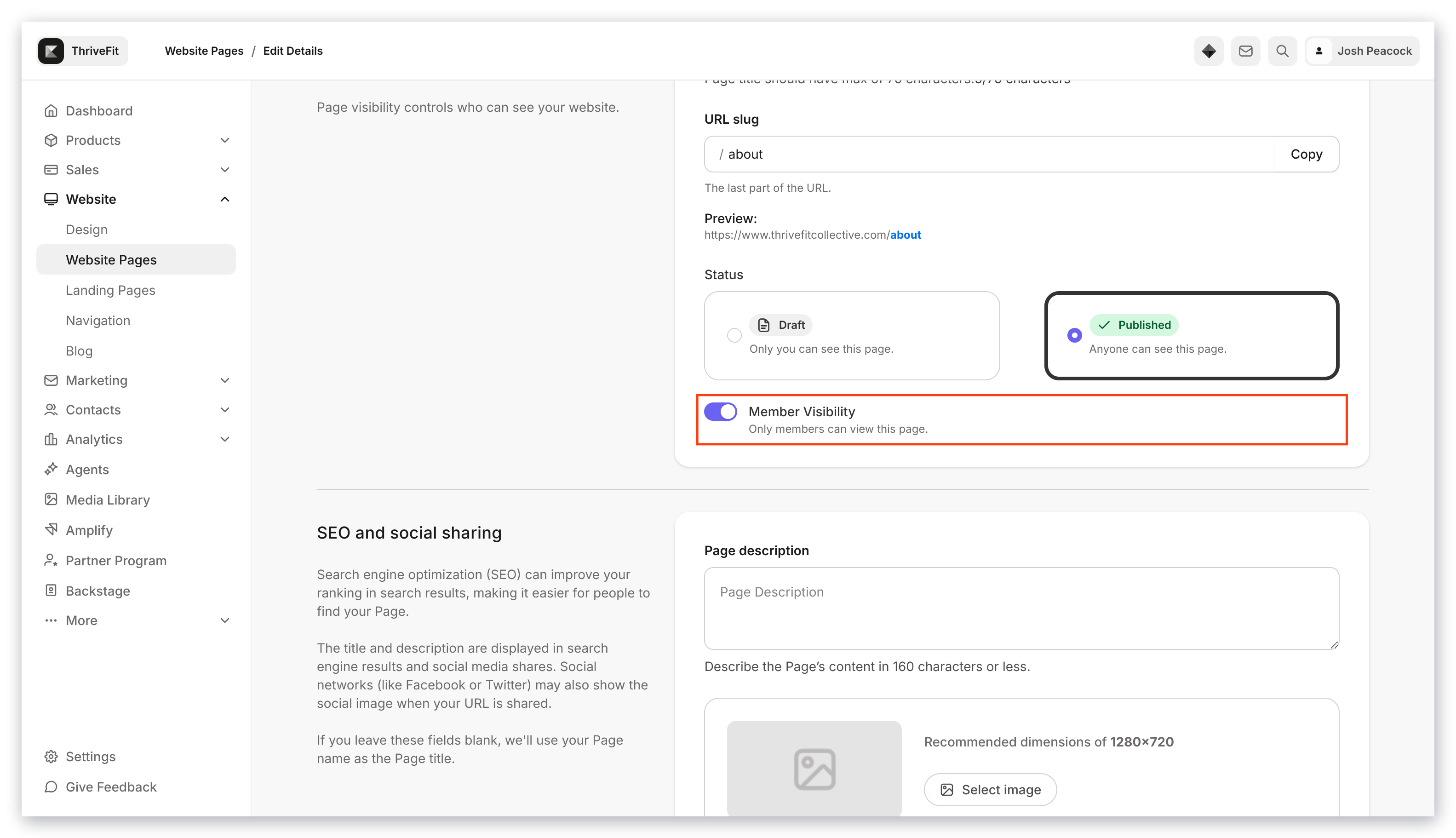Click the Media Library image icon
Screen dimensions: 1456x838
pos(51,499)
